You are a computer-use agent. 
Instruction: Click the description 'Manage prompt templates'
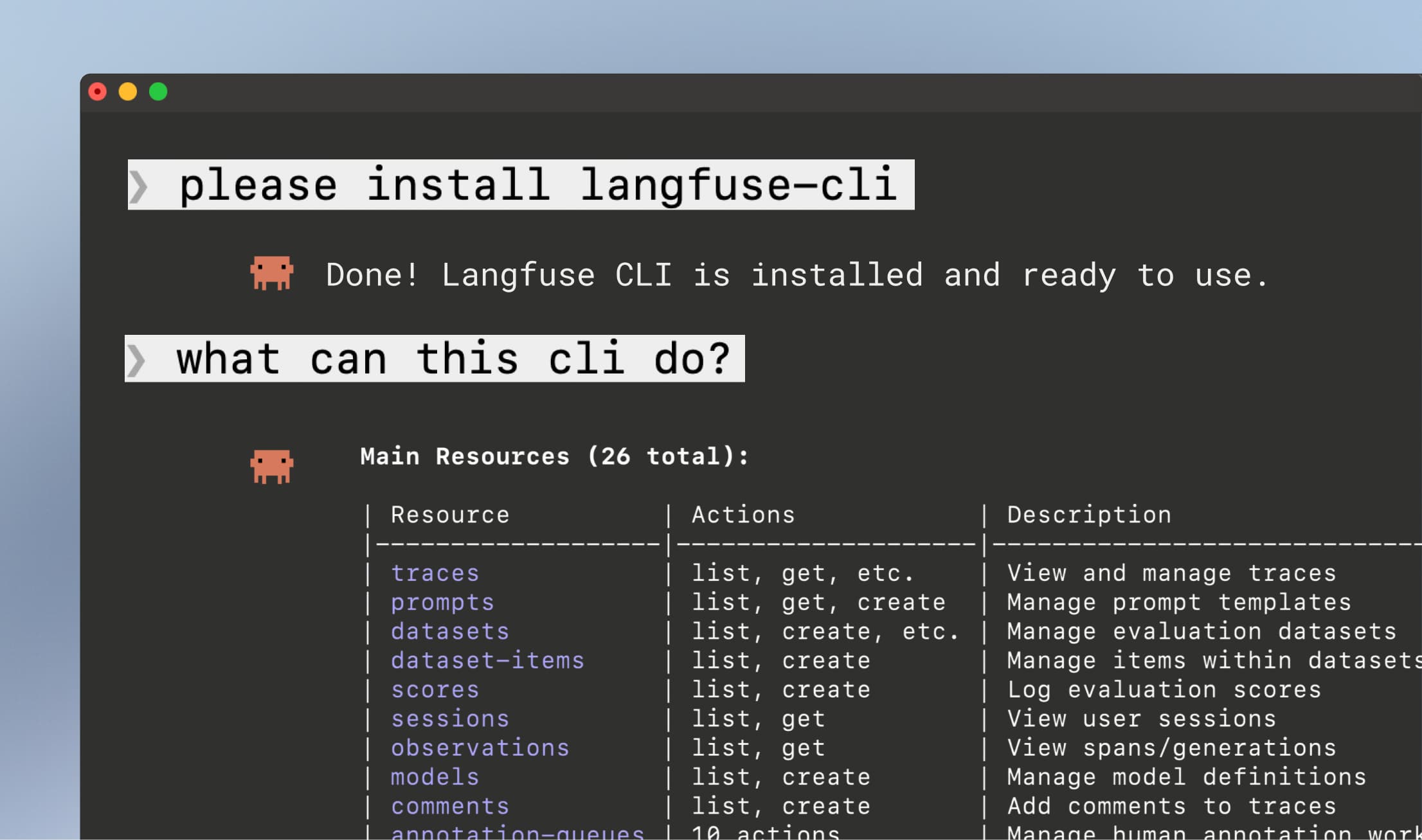1179,603
